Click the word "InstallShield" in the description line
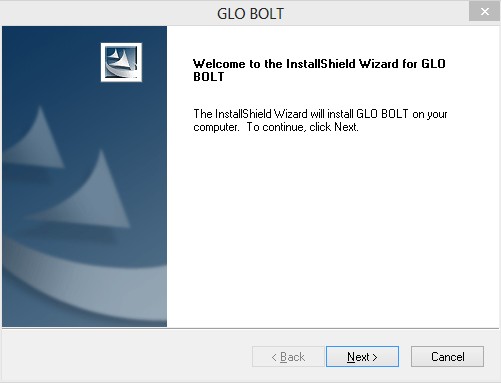This screenshot has width=501, height=383. (x=243, y=114)
